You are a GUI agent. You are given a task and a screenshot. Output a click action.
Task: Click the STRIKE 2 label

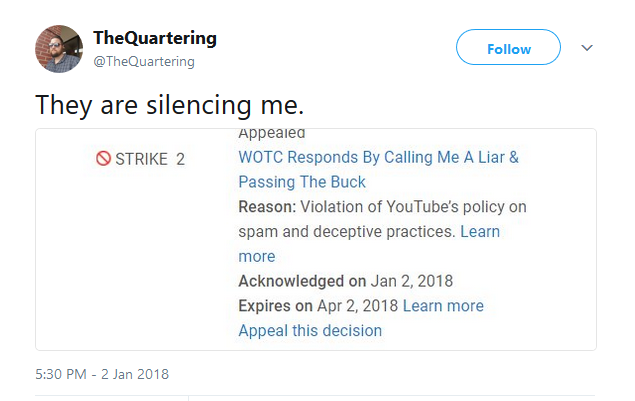click(150, 159)
